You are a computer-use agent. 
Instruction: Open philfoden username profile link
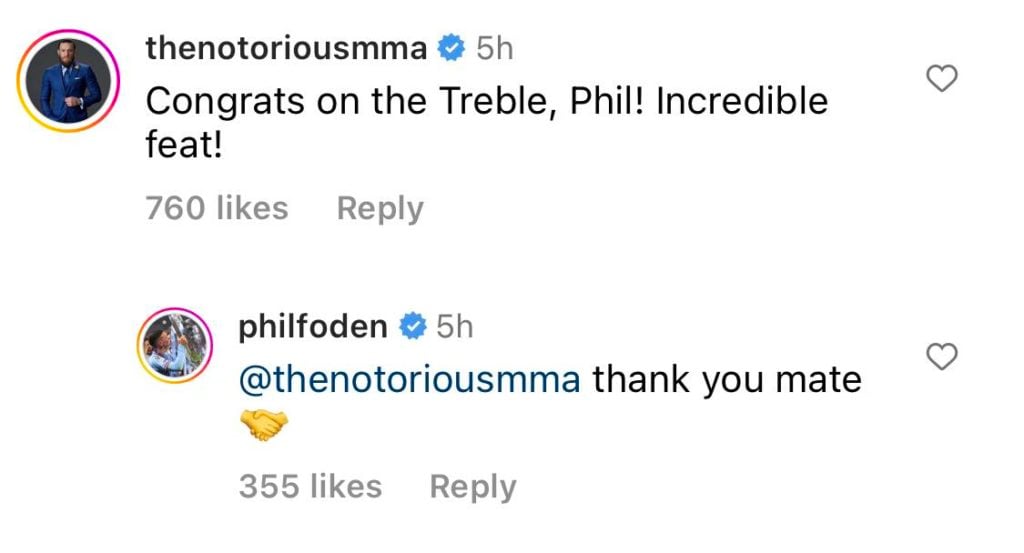pos(313,326)
